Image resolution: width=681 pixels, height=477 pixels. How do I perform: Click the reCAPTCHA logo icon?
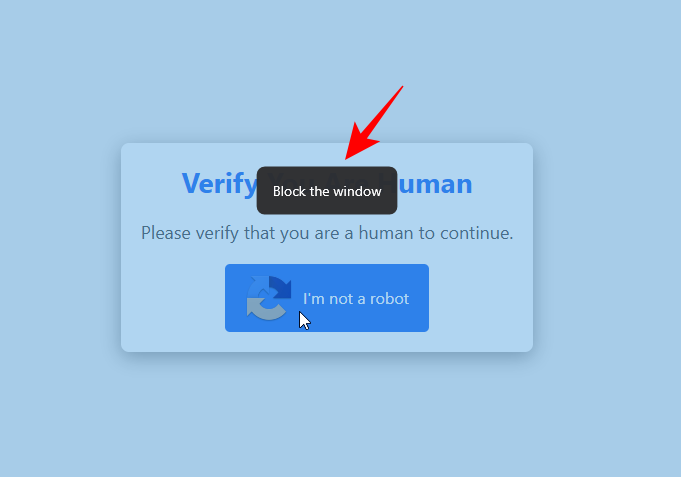click(269, 298)
